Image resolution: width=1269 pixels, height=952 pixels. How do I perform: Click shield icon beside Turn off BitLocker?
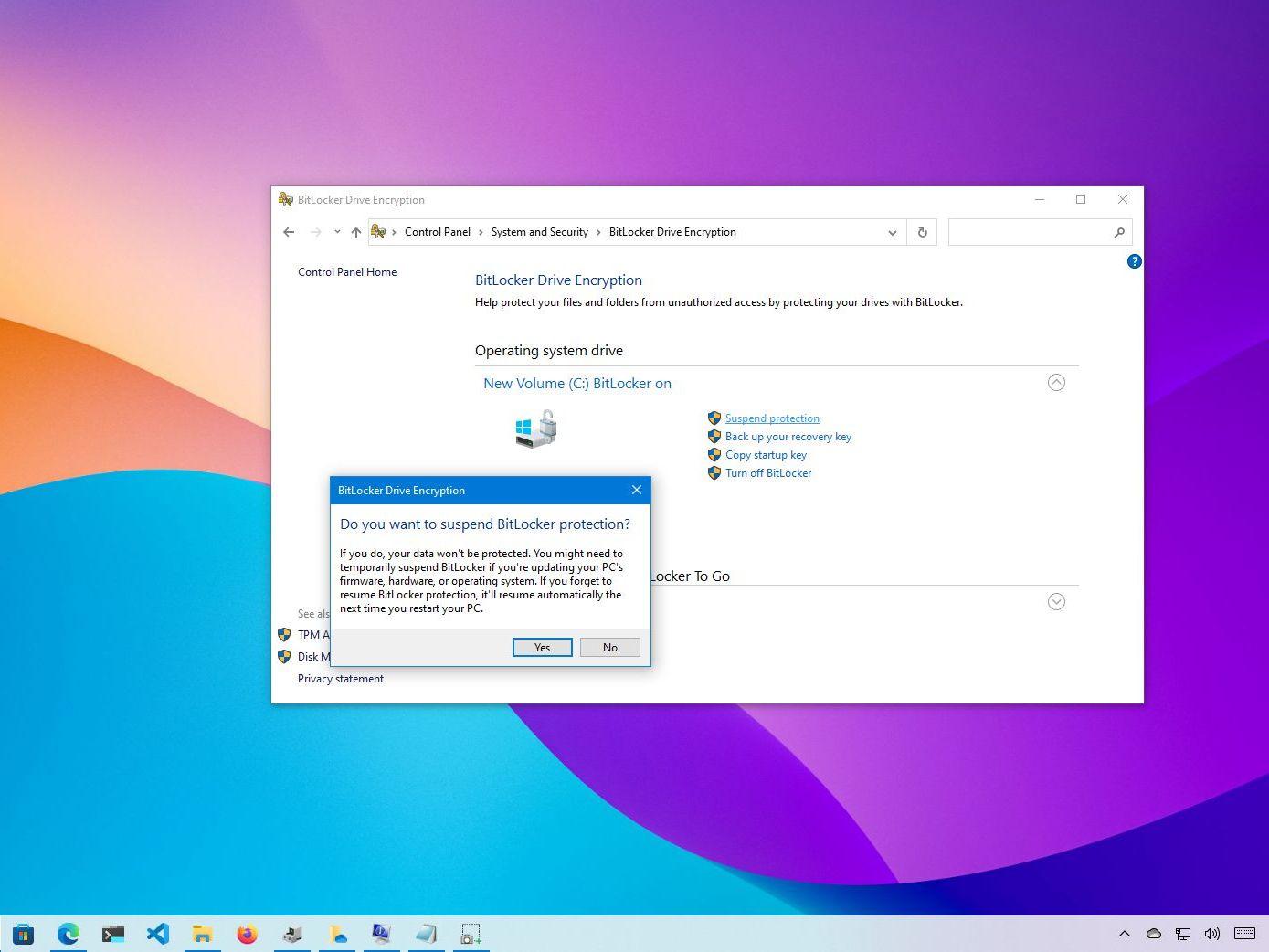tap(714, 473)
